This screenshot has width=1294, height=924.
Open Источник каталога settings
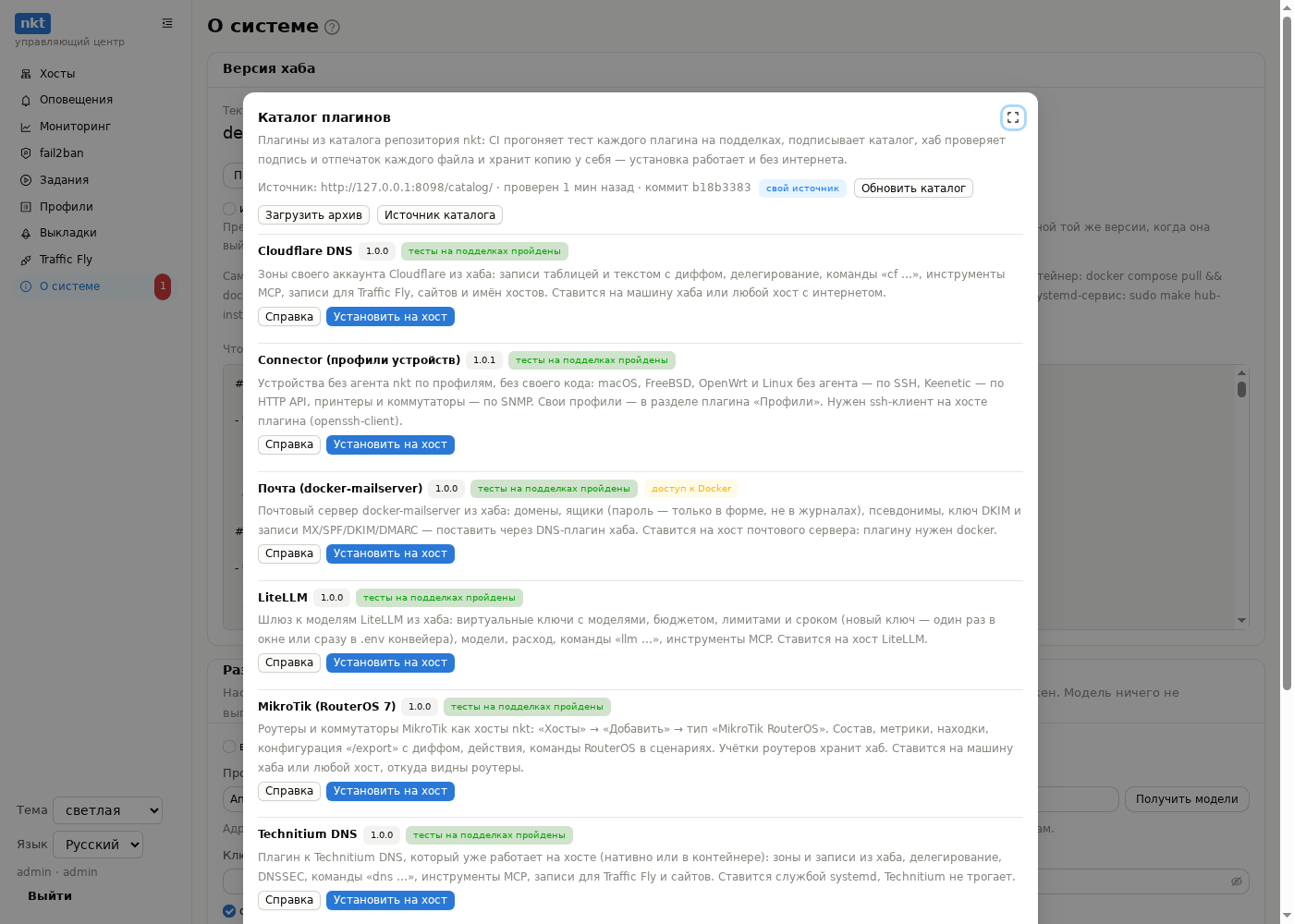pyautogui.click(x=440, y=215)
